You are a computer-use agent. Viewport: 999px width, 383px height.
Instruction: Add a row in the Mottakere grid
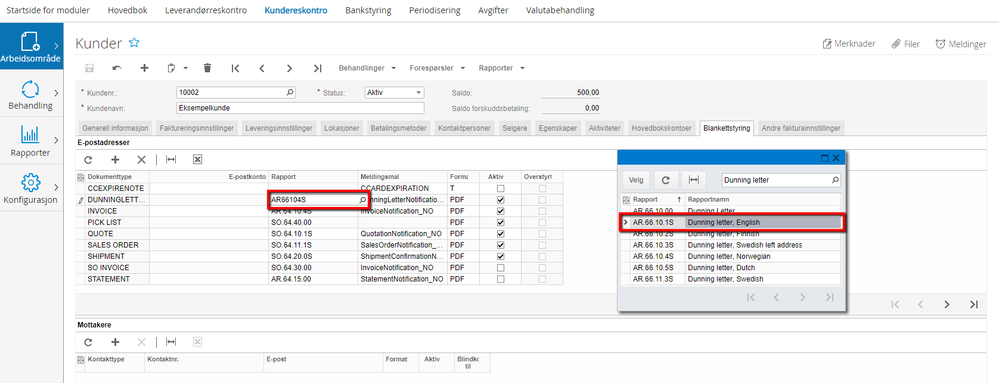tap(115, 342)
